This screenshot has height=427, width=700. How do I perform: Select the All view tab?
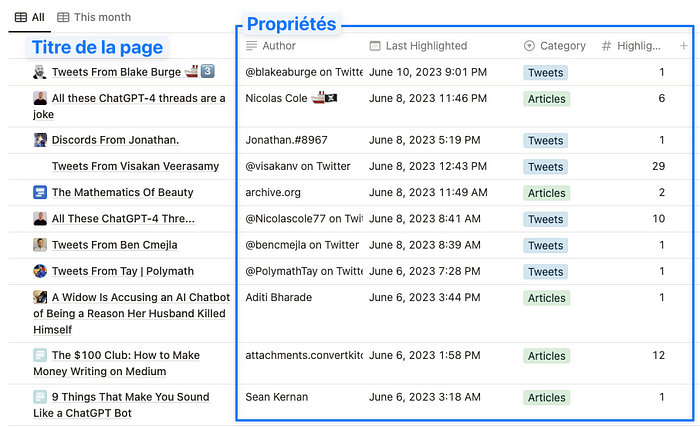point(29,17)
